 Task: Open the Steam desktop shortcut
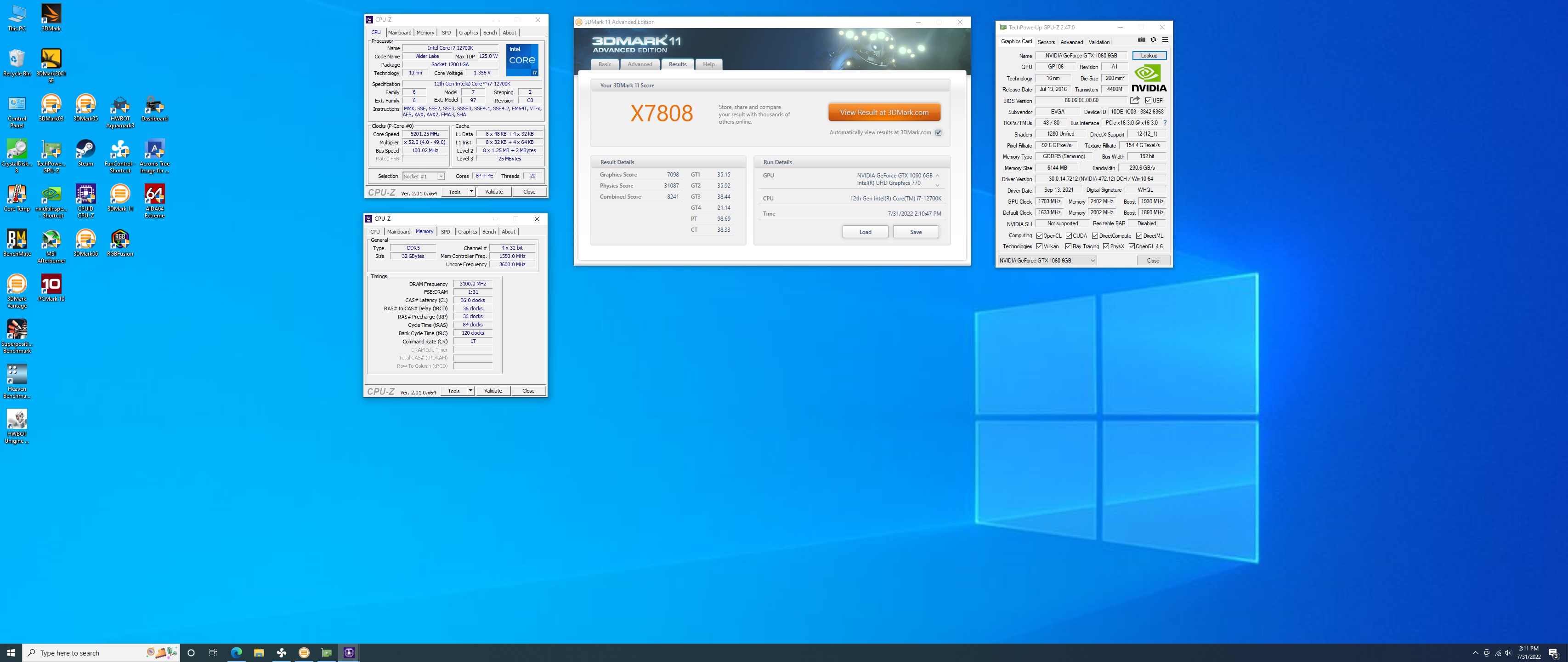pyautogui.click(x=86, y=152)
